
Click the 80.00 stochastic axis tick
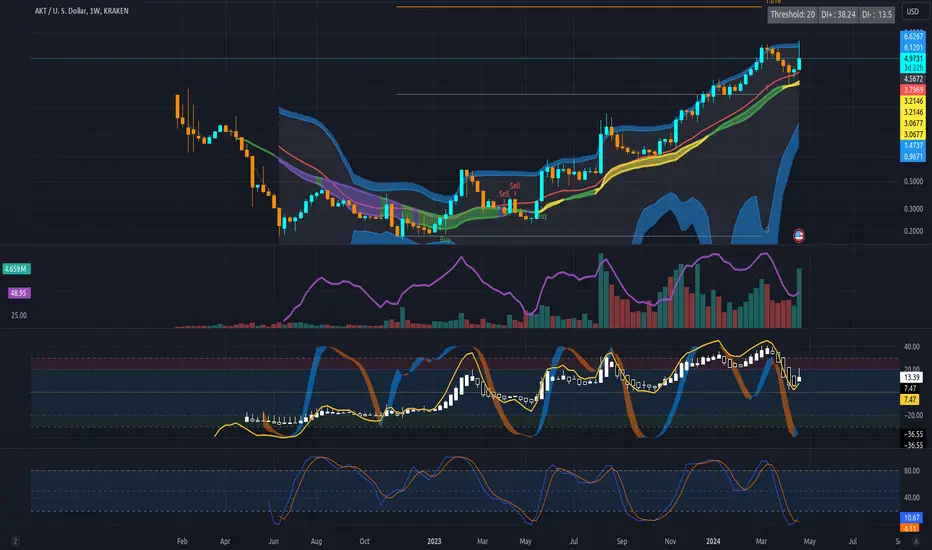(912, 470)
